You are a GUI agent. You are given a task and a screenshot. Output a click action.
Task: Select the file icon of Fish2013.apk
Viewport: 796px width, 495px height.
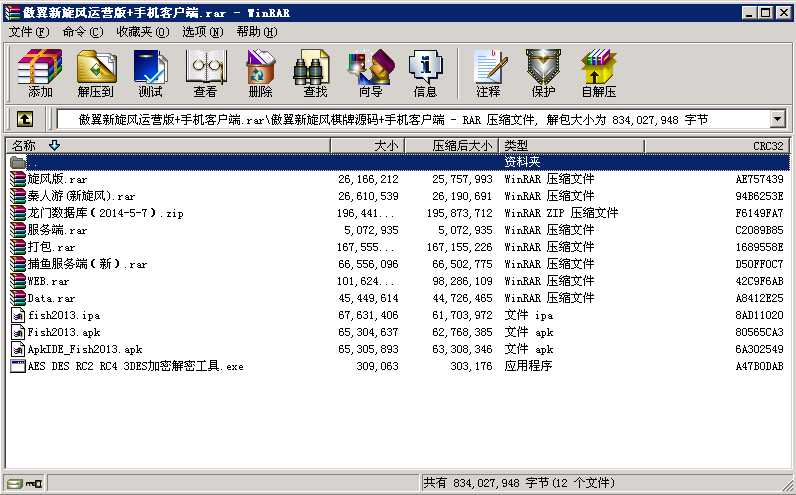click(x=18, y=332)
